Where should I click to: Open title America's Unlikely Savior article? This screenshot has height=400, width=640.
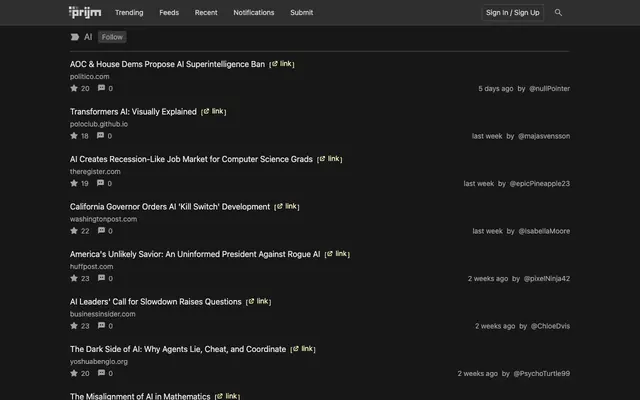click(195, 254)
